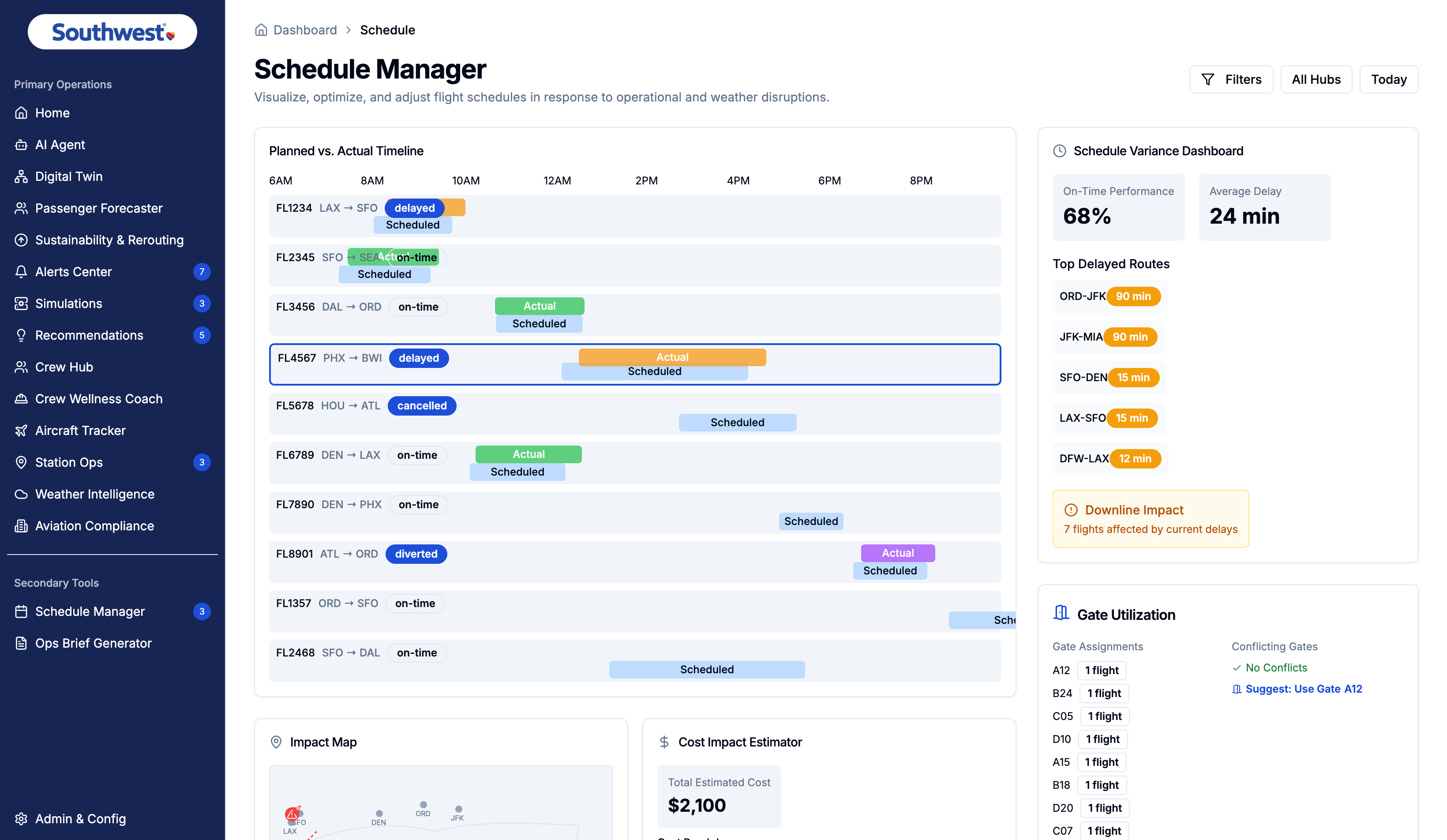The width and height of the screenshot is (1447, 840).
Task: Click the ORD airport dot on Impact Map
Action: tap(423, 805)
